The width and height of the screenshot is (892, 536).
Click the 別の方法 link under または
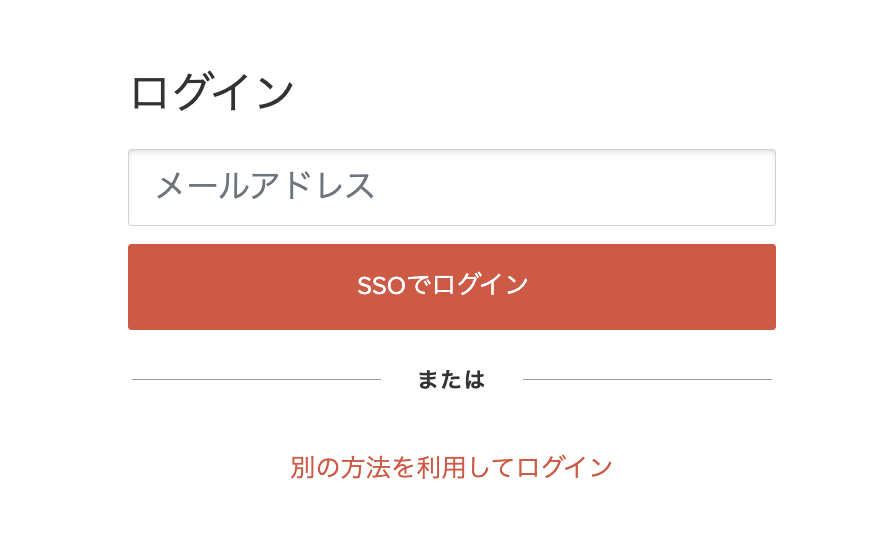pyautogui.click(x=451, y=468)
